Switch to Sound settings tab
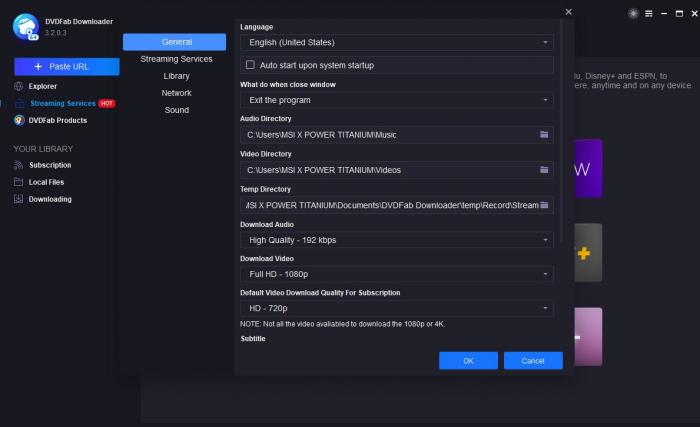The image size is (700, 427). (x=176, y=110)
